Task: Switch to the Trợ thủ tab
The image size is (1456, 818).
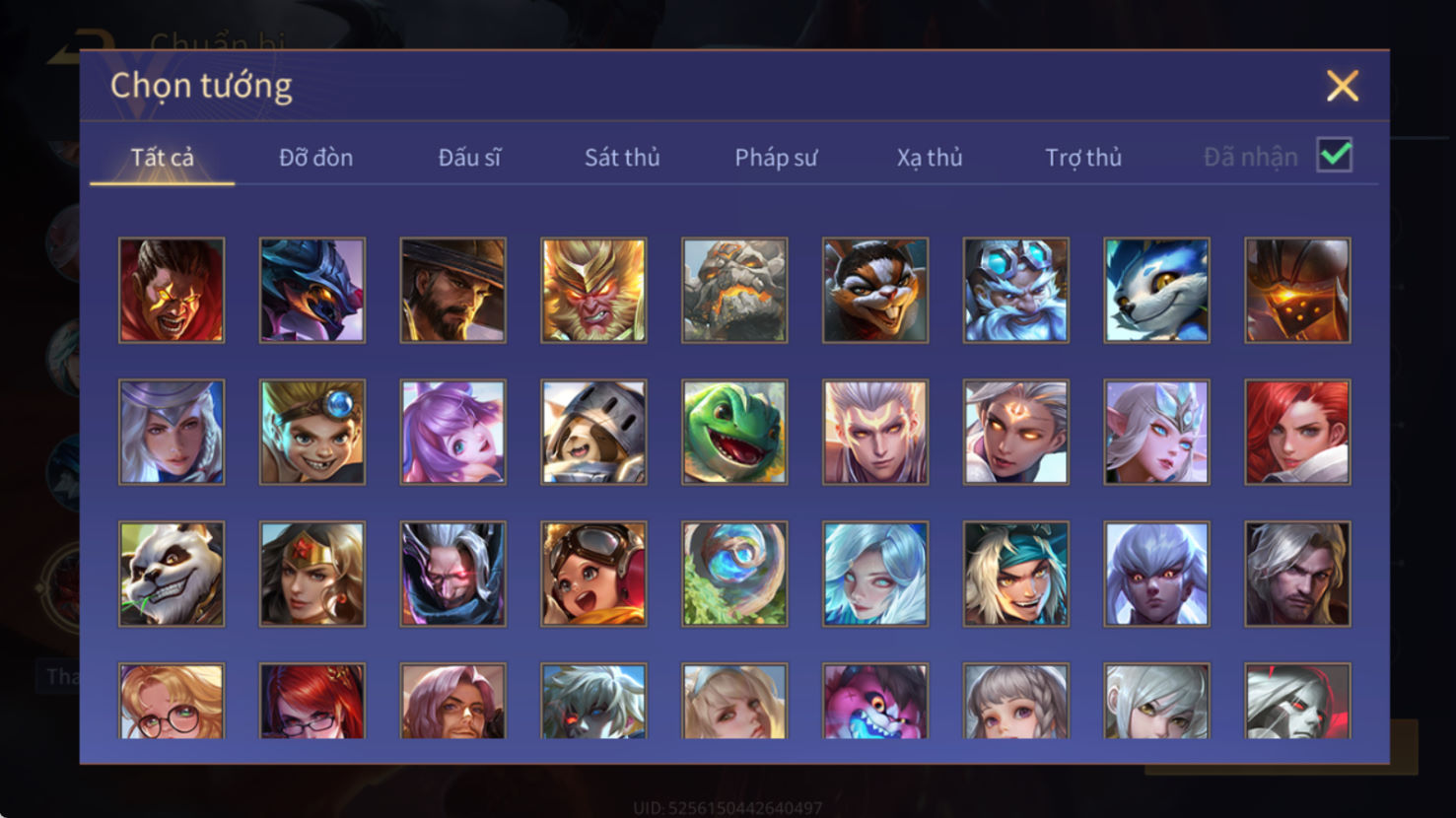Action: point(1083,158)
